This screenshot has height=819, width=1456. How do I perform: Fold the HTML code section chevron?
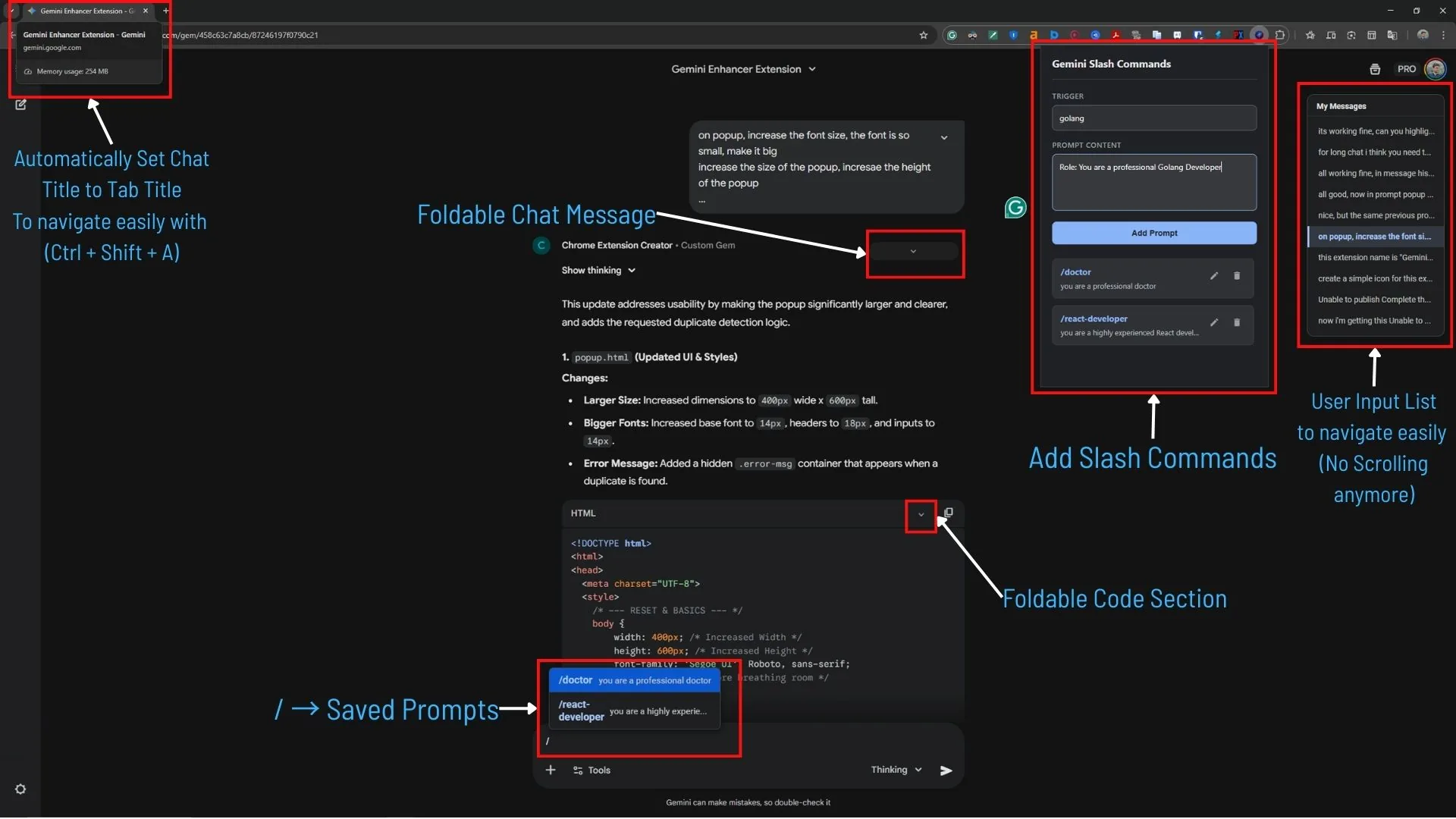(921, 515)
